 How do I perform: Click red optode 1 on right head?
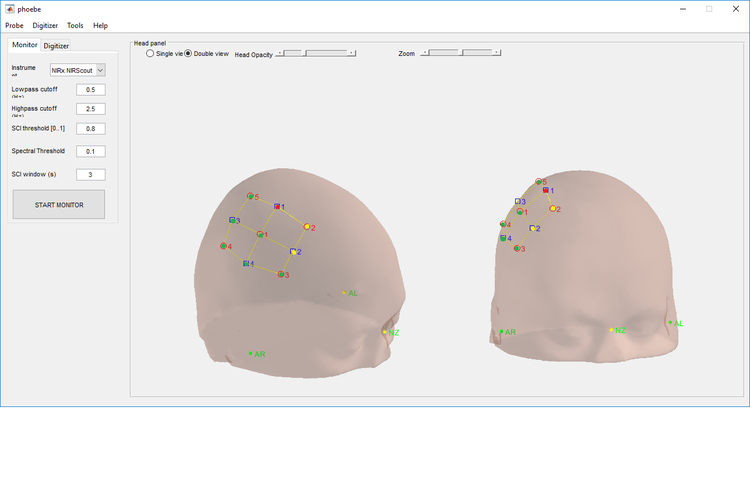pos(520,211)
